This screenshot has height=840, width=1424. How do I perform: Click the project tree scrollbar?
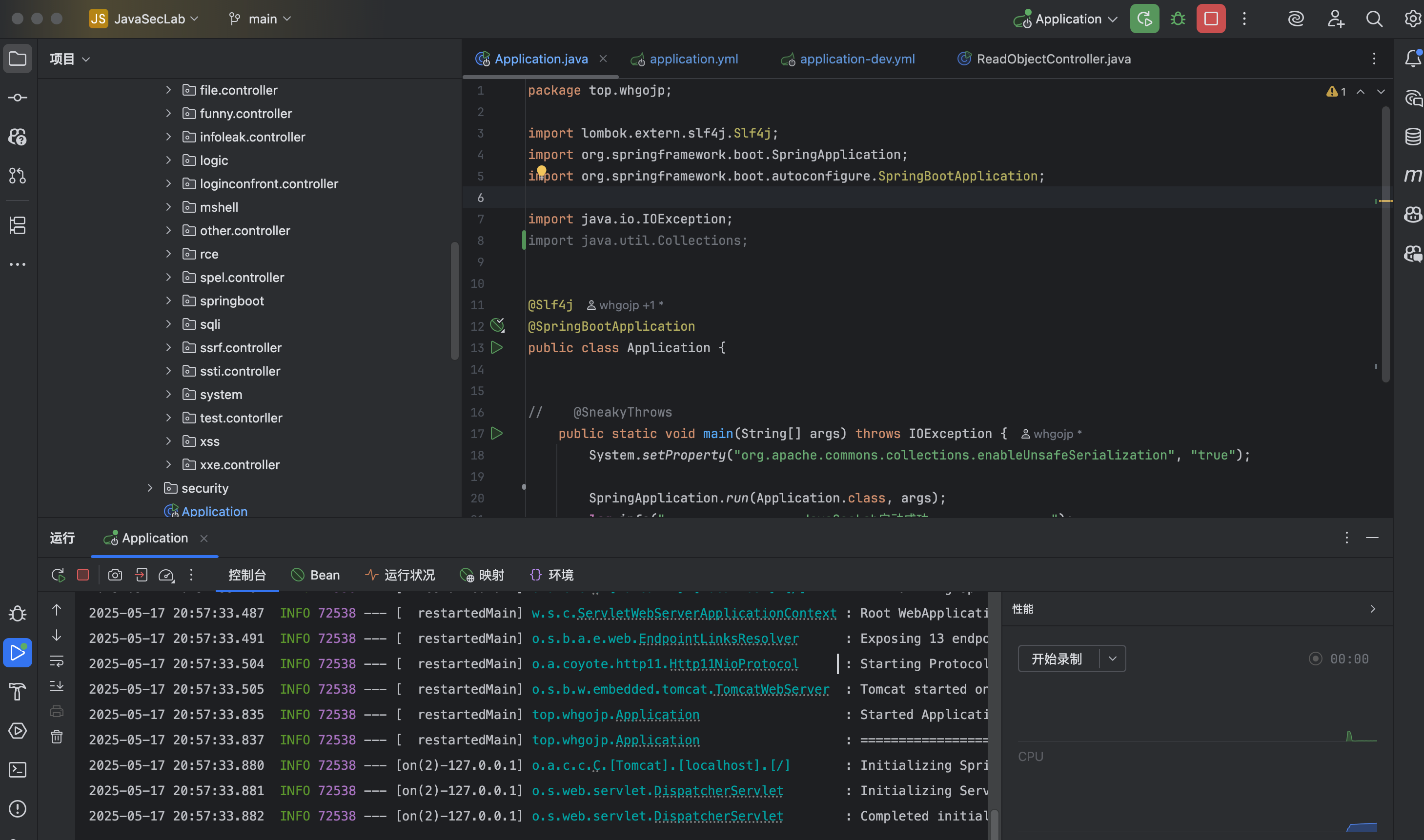454,300
